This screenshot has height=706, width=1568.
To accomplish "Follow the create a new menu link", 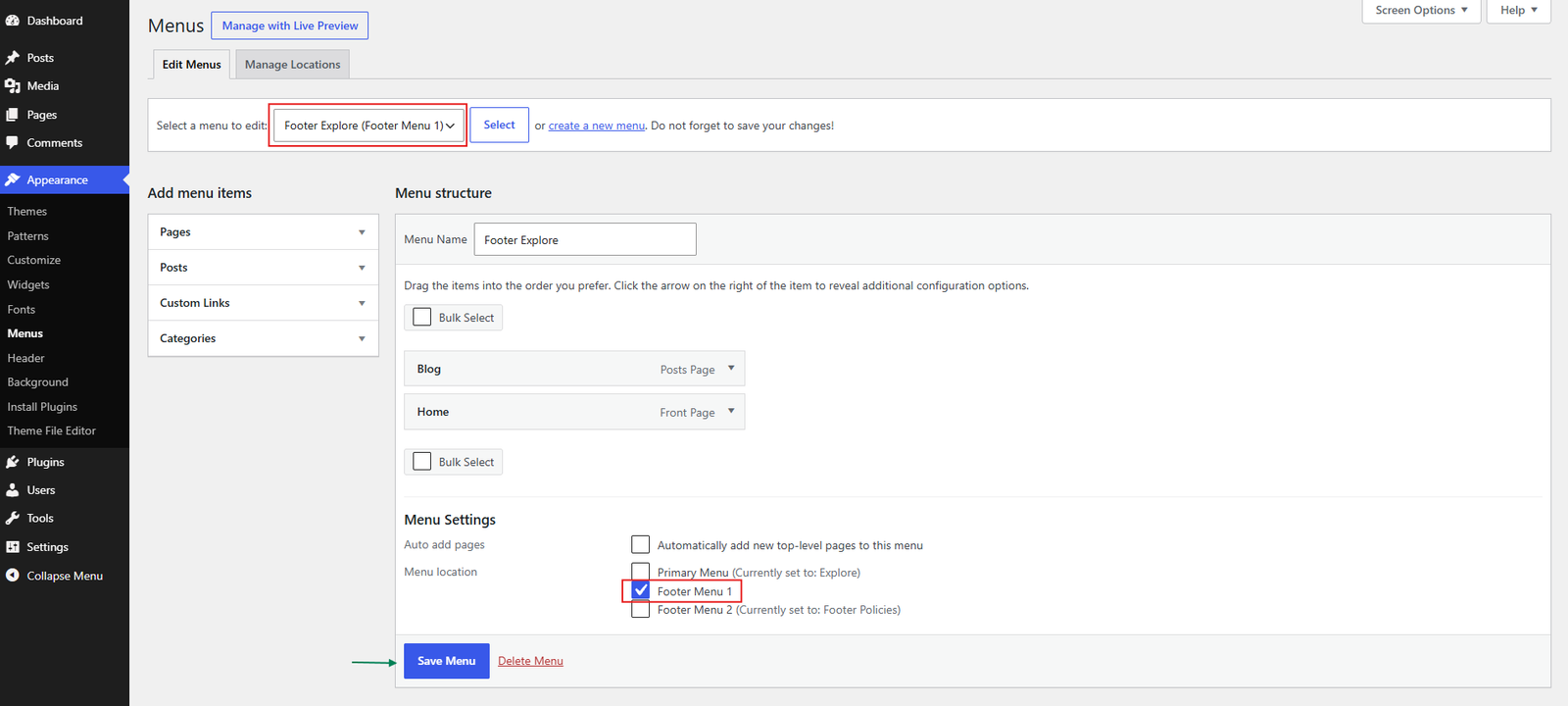I will [x=597, y=126].
